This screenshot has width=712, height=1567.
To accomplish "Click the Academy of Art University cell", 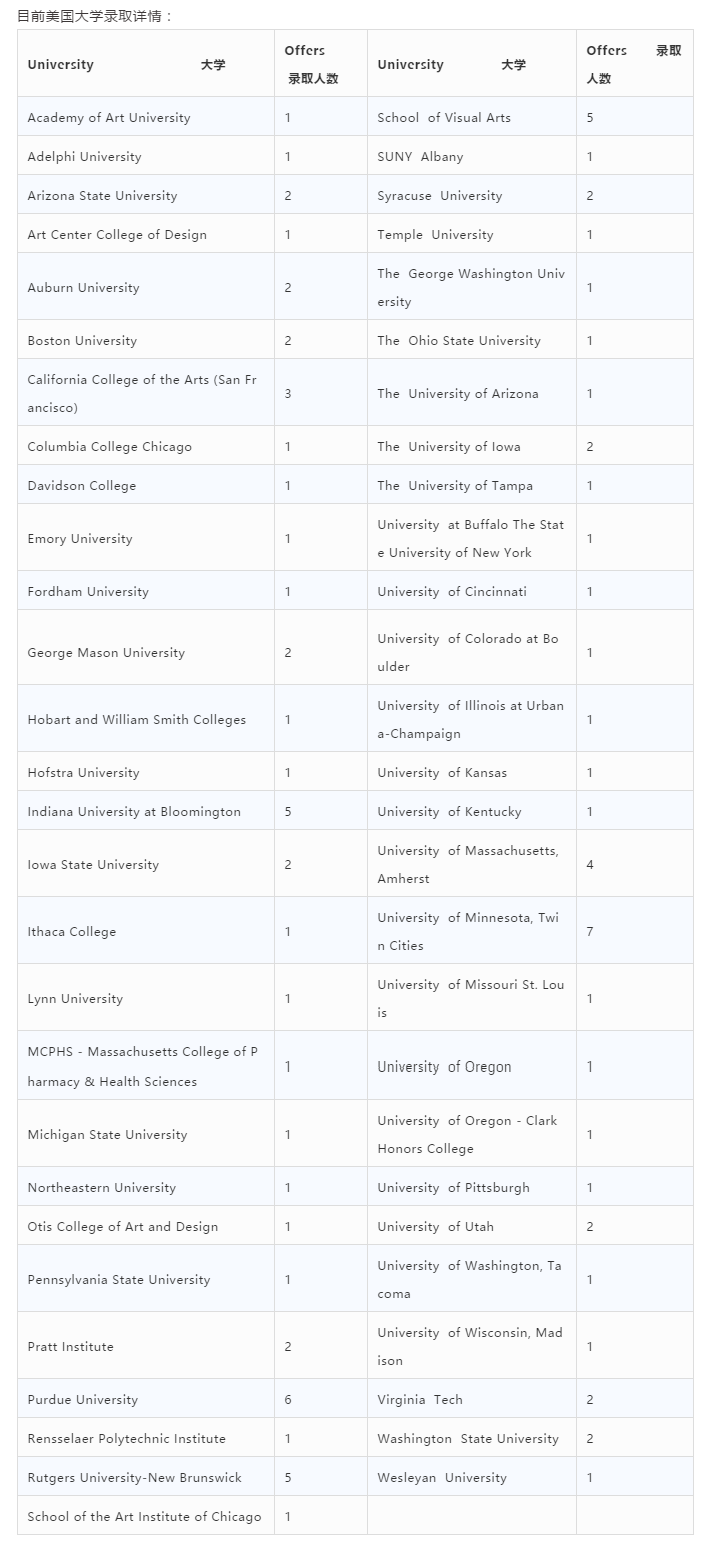I will [146, 117].
